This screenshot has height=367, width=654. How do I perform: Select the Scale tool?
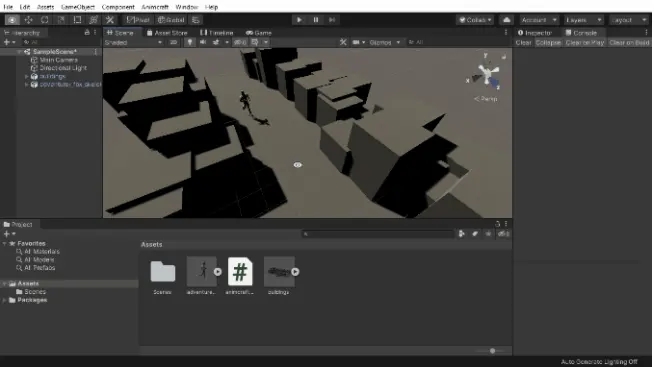(61, 20)
